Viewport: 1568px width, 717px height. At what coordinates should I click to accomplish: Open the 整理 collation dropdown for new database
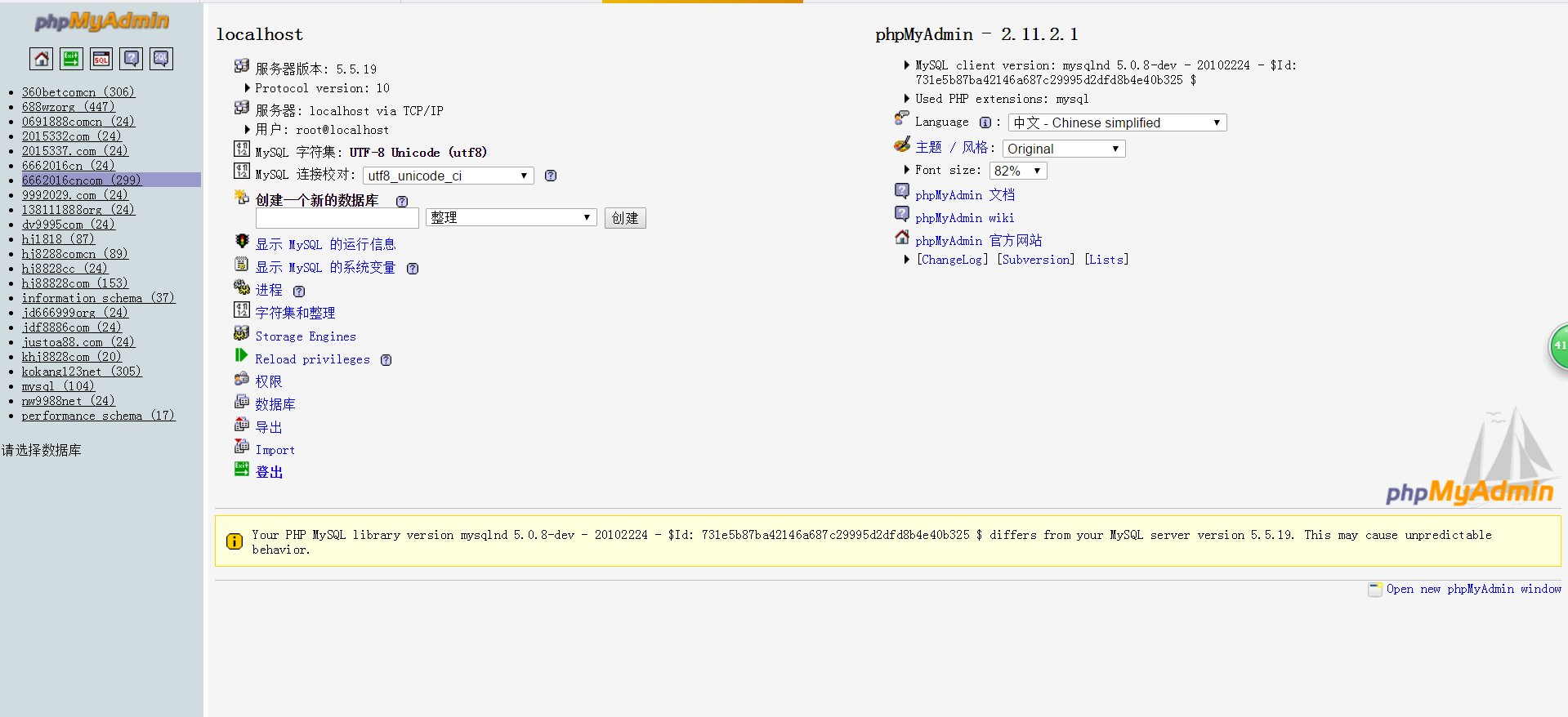511,217
